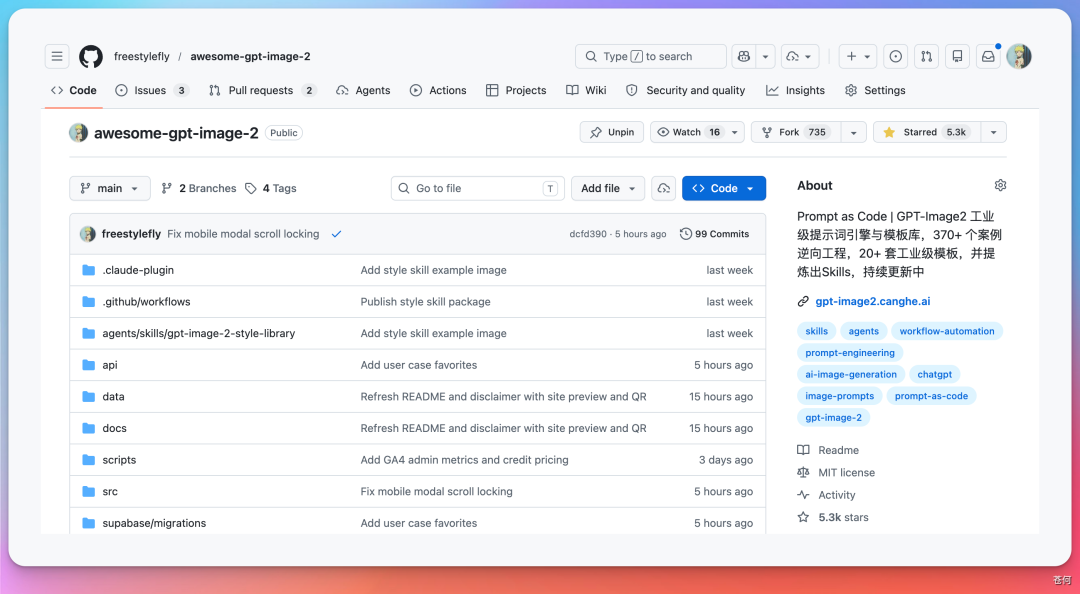Toggle Starred button to unstar repository

tap(926, 132)
